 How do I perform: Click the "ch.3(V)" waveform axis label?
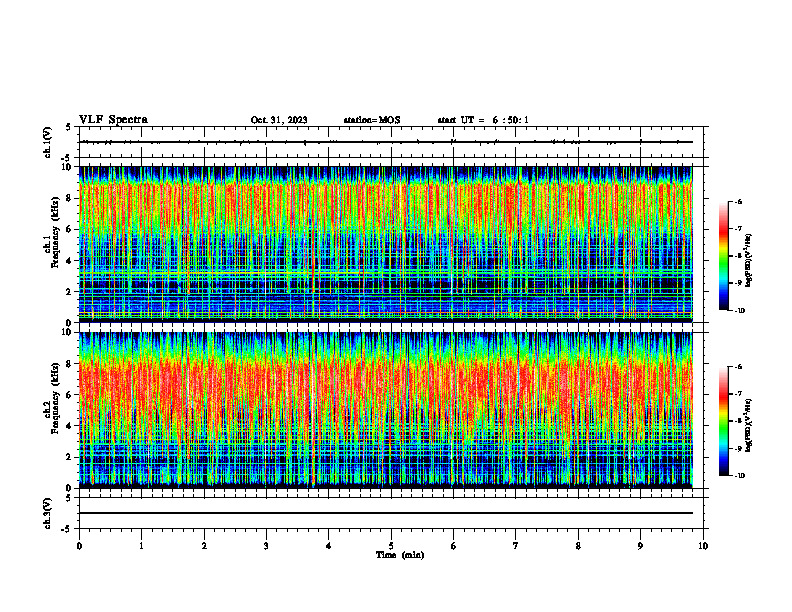tap(48, 513)
